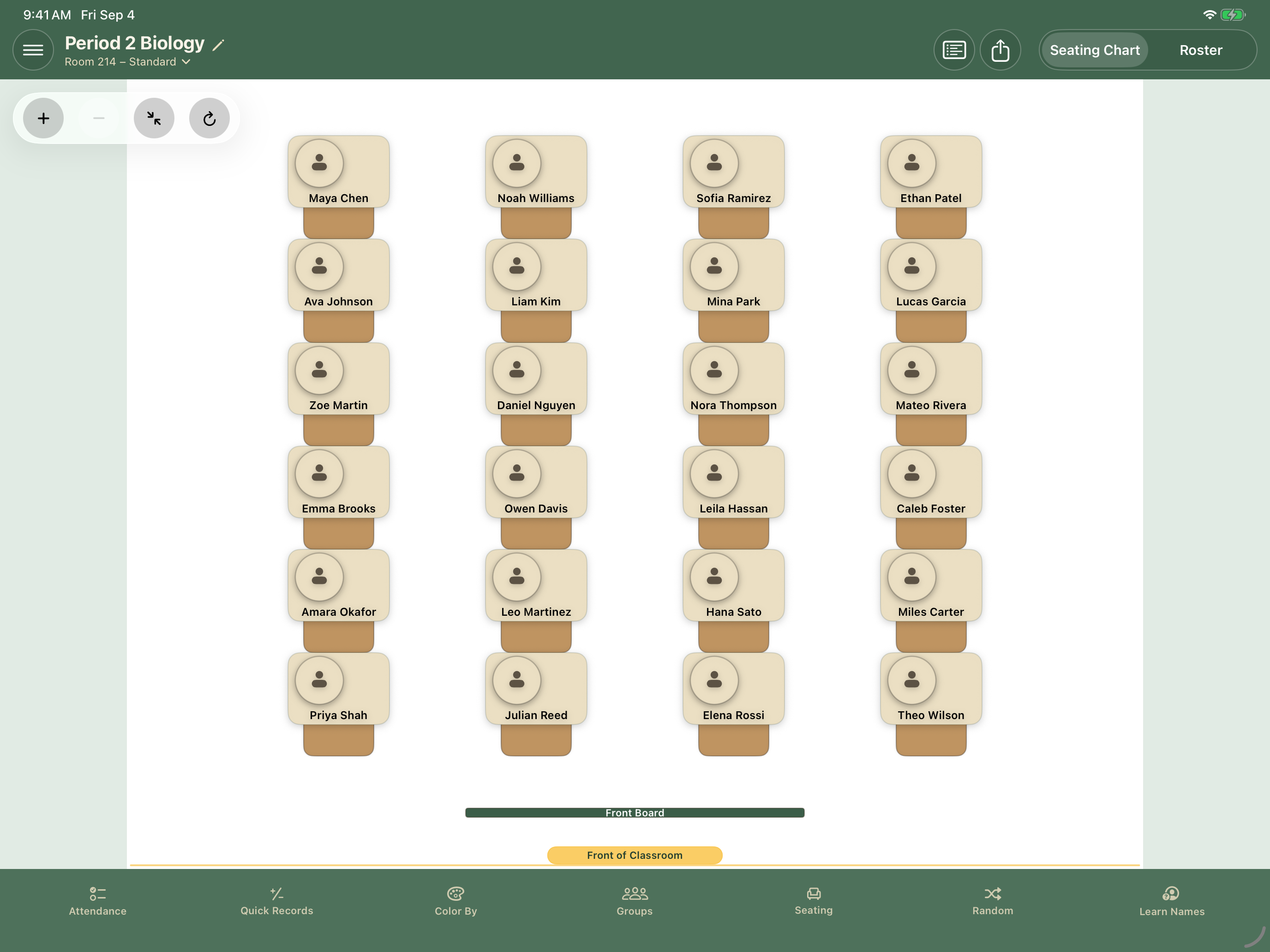Image resolution: width=1270 pixels, height=952 pixels.
Task: Zoom out with the minus button
Action: click(x=99, y=118)
